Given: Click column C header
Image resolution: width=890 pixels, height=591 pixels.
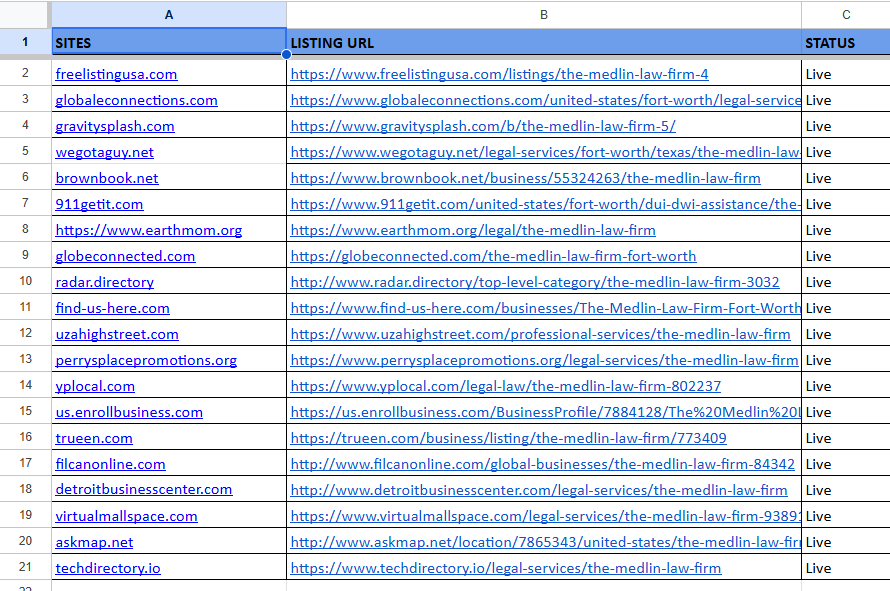Looking at the screenshot, I should coord(846,15).
